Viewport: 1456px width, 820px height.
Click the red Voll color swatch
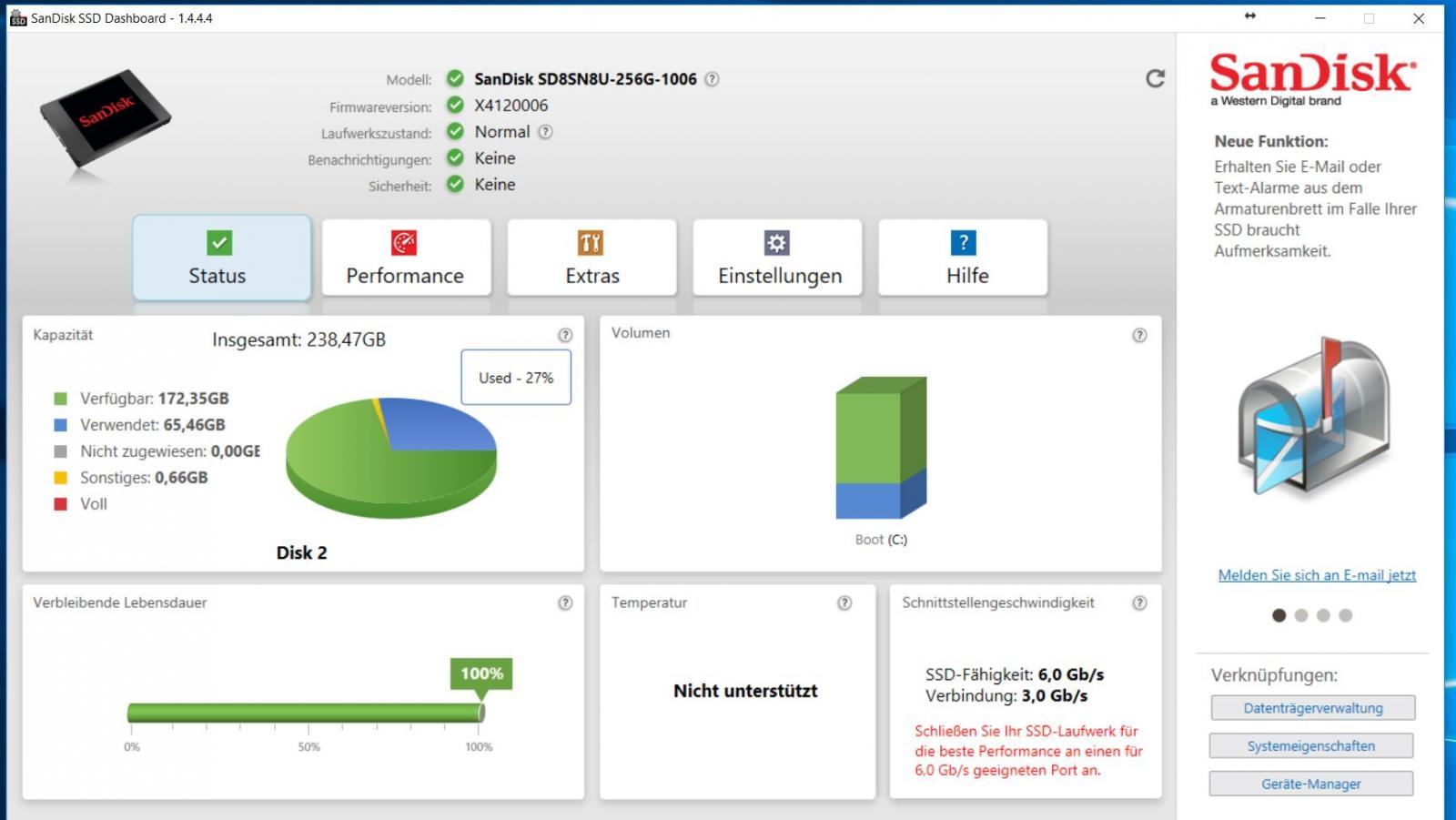coord(61,504)
